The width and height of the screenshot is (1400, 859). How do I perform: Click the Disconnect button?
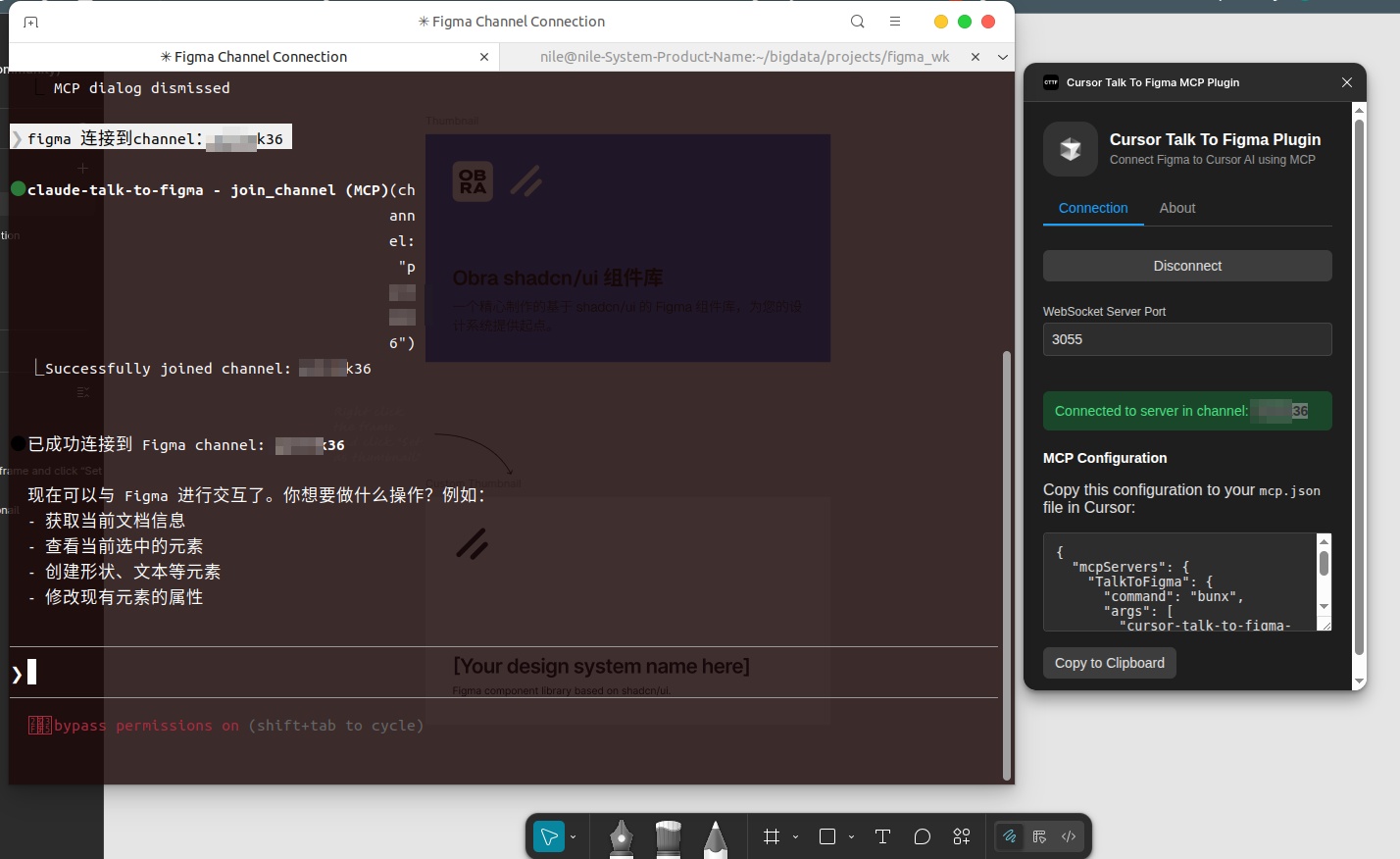[x=1187, y=266]
